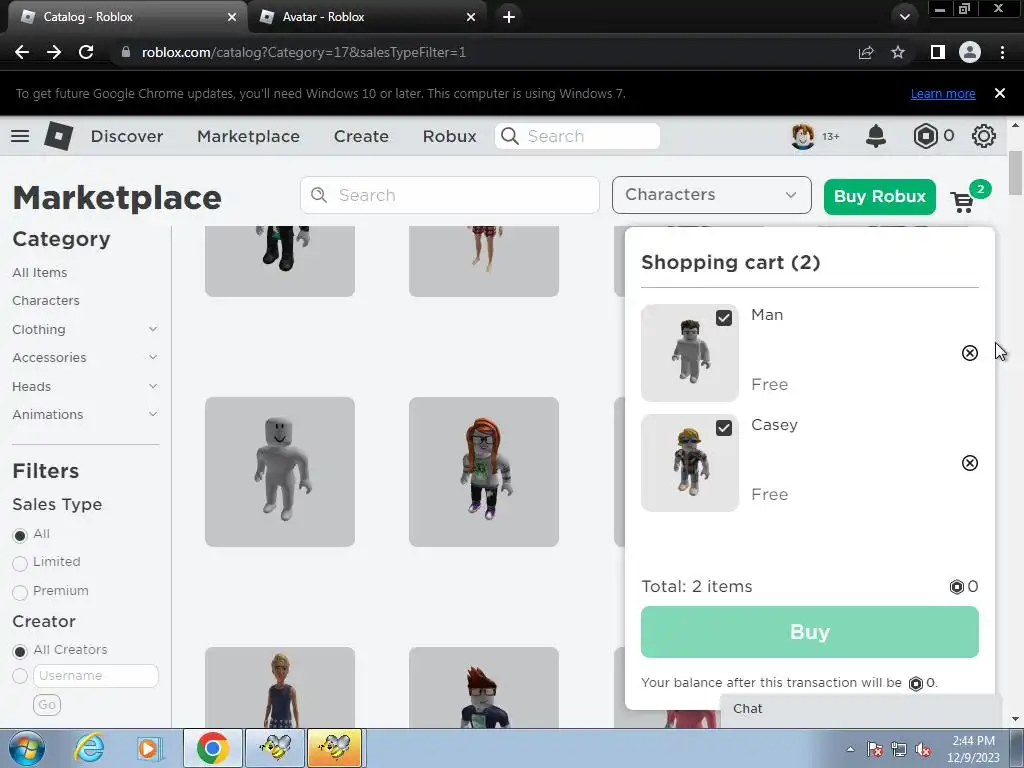The image size is (1024, 768).
Task: Click the Go creator filter button
Action: tap(47, 705)
